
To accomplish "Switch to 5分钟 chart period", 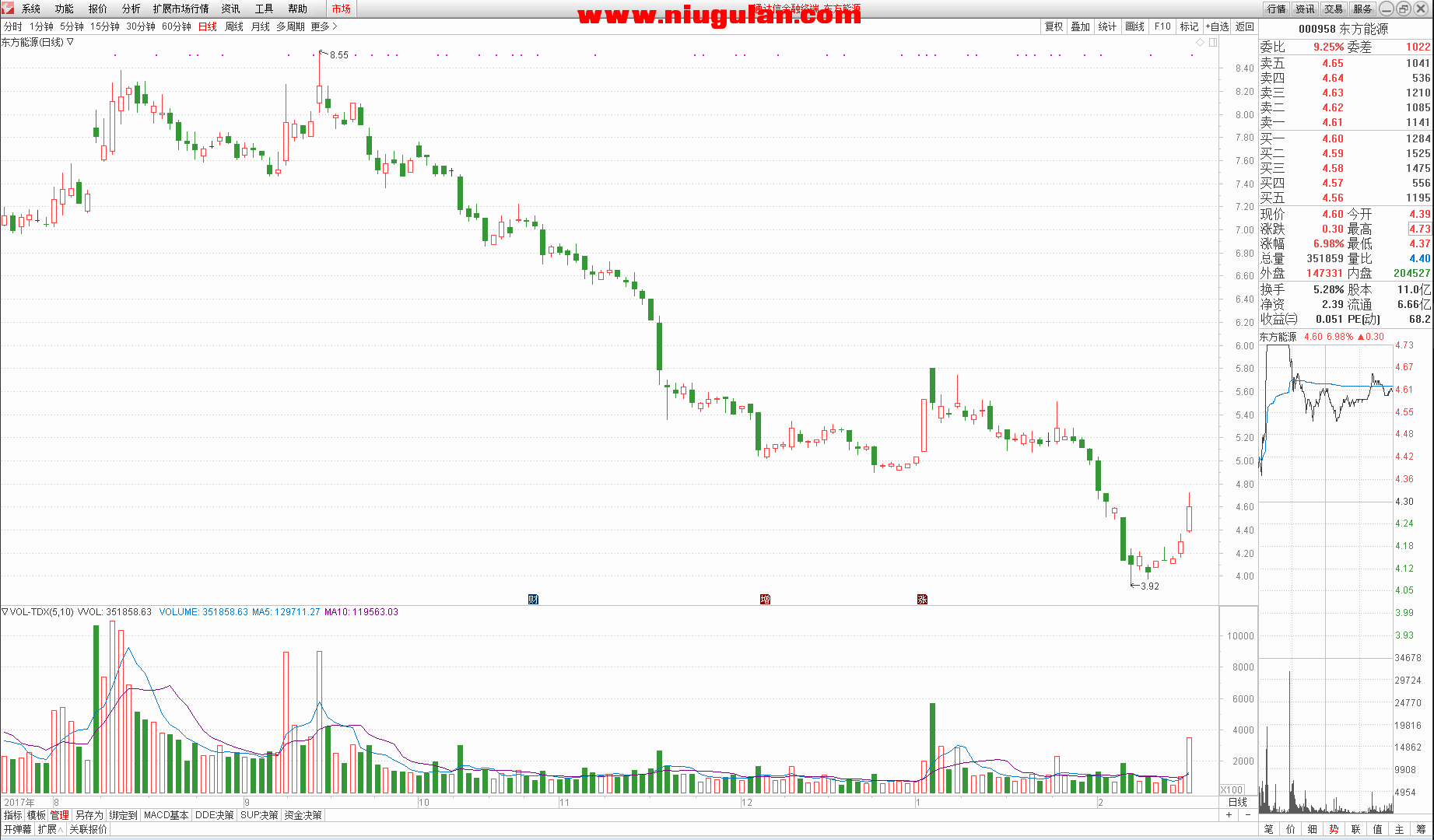I will 72,26.
